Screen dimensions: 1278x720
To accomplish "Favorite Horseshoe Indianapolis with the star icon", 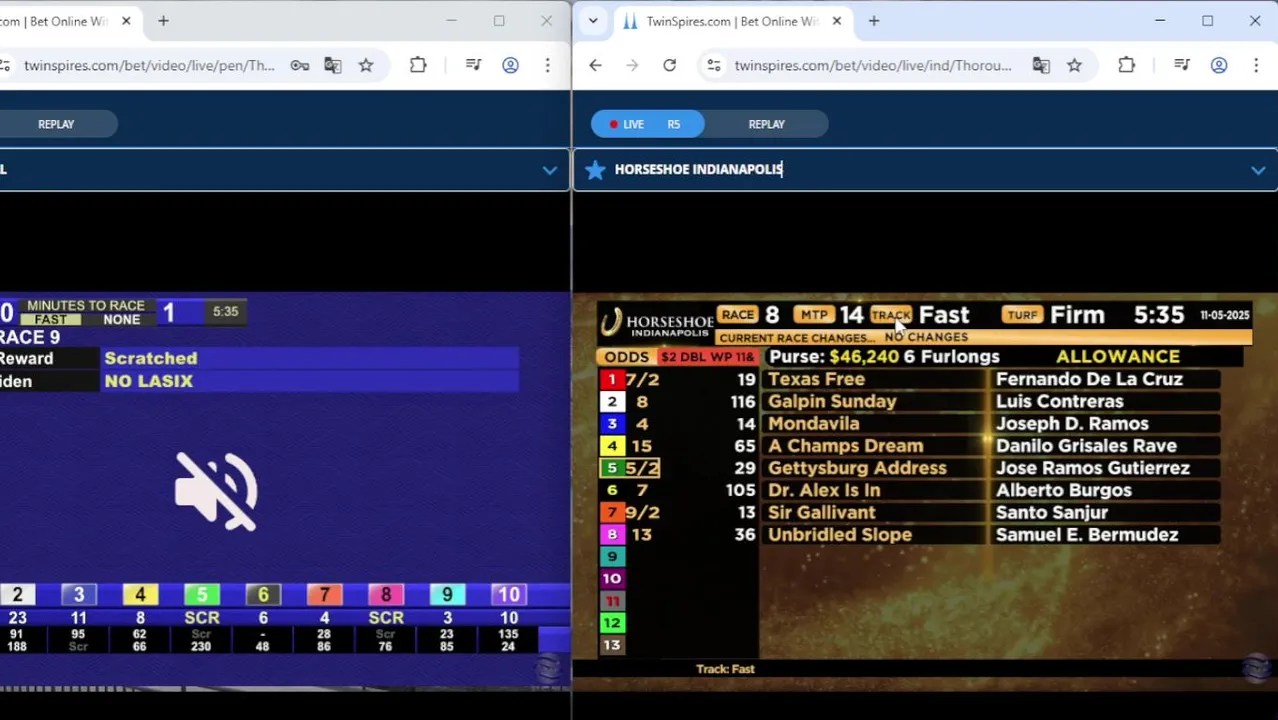I will point(595,169).
